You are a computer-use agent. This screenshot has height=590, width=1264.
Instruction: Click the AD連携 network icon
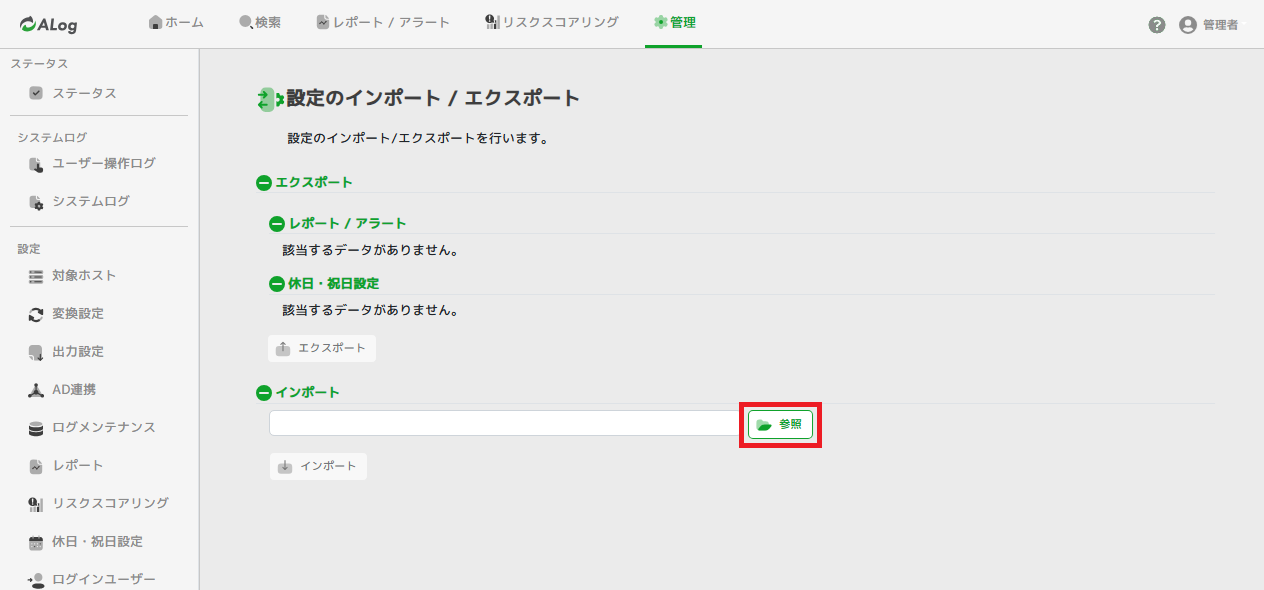pyautogui.click(x=36, y=390)
